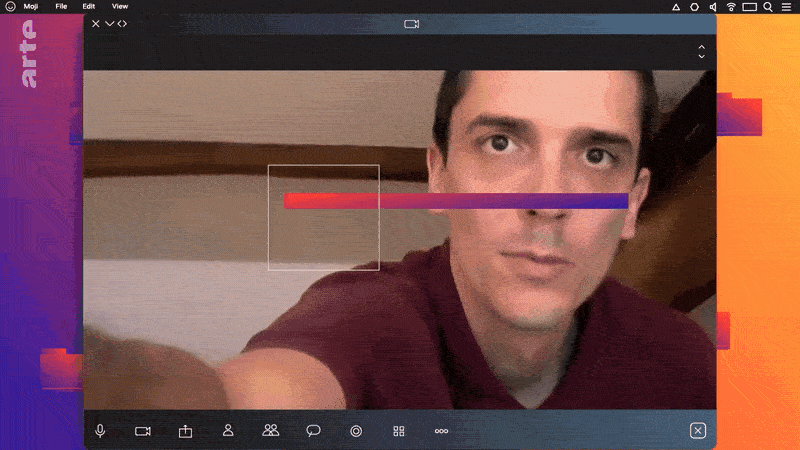The image size is (800, 450).
Task: Open the chat speech bubble
Action: click(313, 431)
